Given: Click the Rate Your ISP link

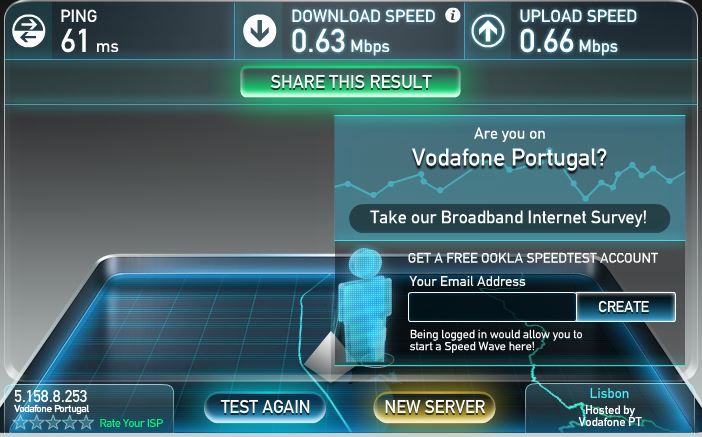Looking at the screenshot, I should (x=131, y=423).
